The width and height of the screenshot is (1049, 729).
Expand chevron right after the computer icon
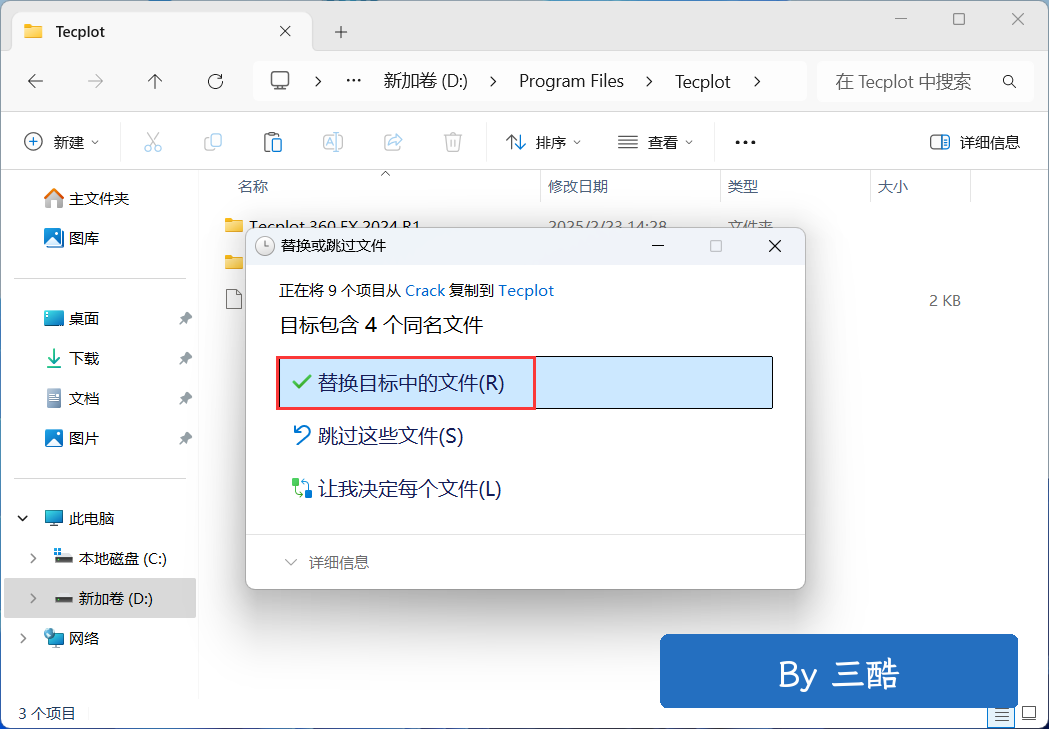point(318,82)
